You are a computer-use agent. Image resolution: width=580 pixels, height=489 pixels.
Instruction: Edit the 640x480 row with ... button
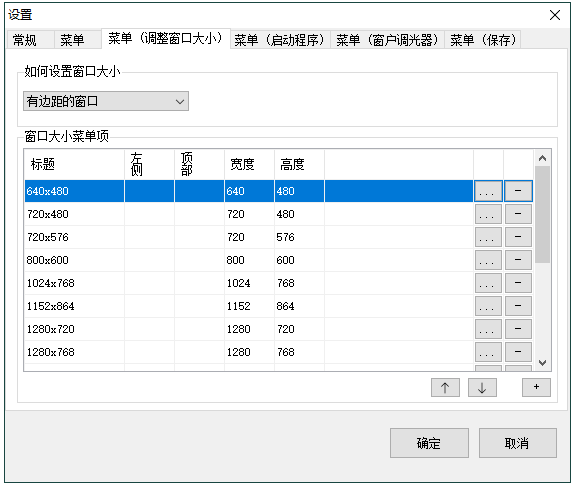point(488,191)
